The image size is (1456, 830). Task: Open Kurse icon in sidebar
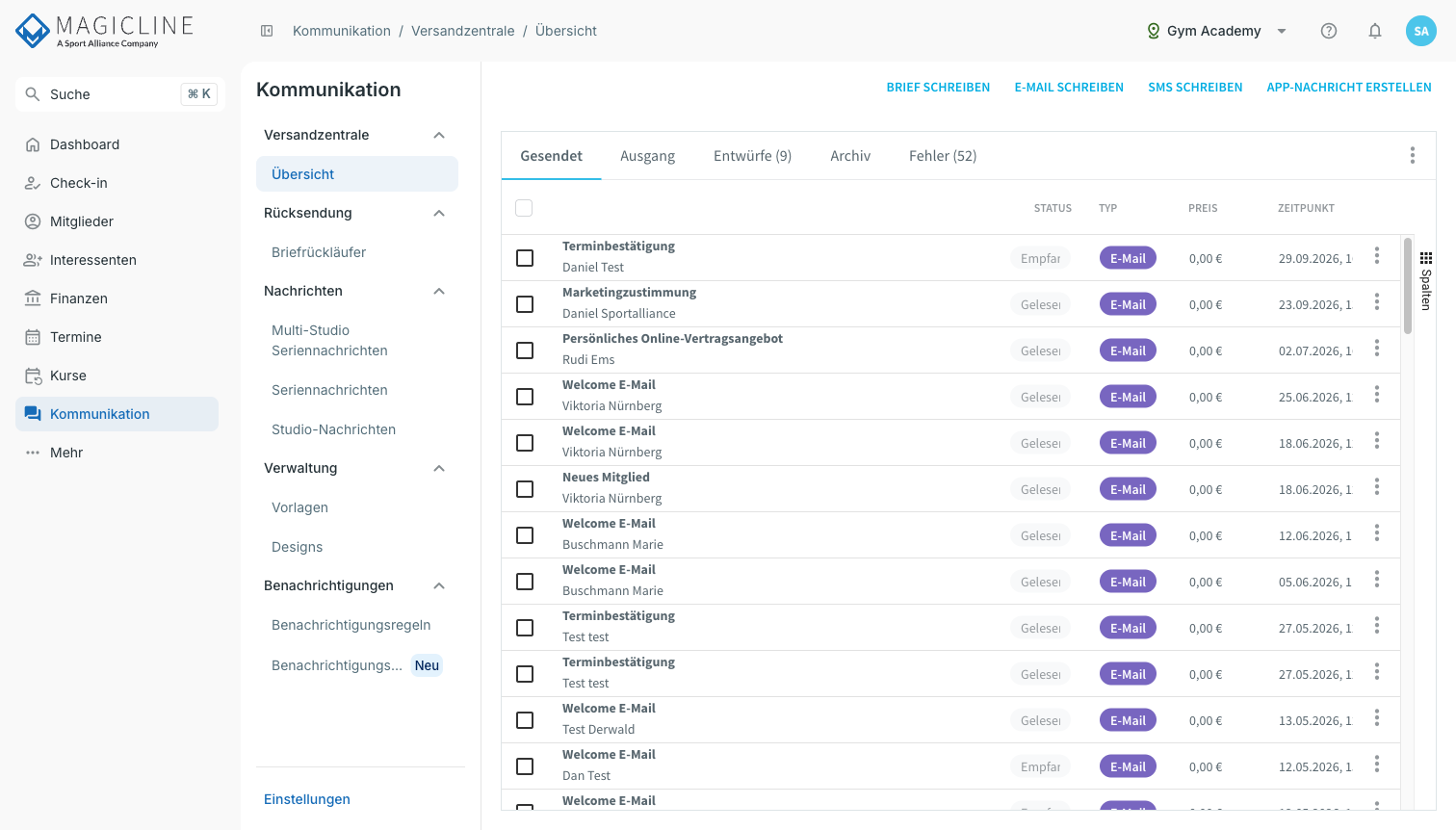click(x=33, y=376)
